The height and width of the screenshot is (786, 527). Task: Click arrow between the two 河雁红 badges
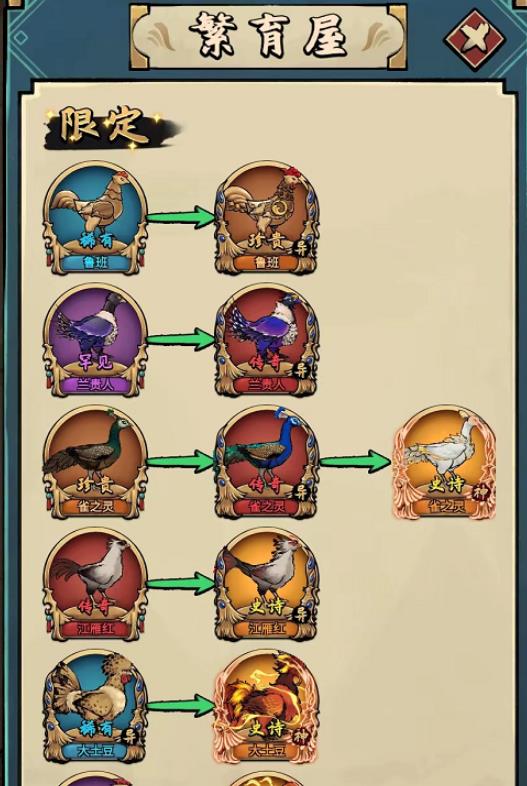point(181,583)
